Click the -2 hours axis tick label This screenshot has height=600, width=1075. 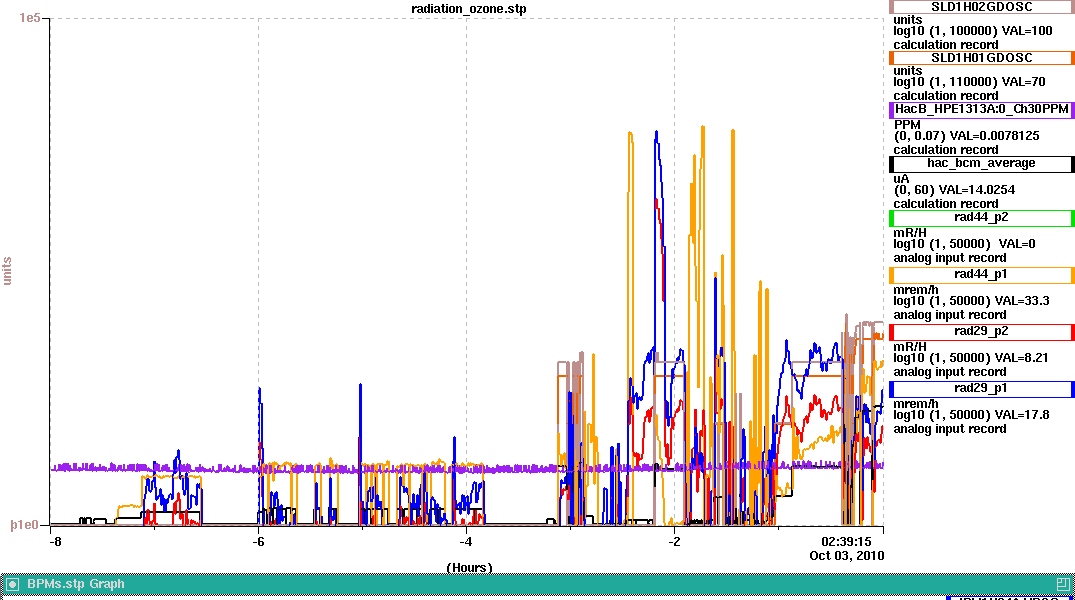(674, 542)
